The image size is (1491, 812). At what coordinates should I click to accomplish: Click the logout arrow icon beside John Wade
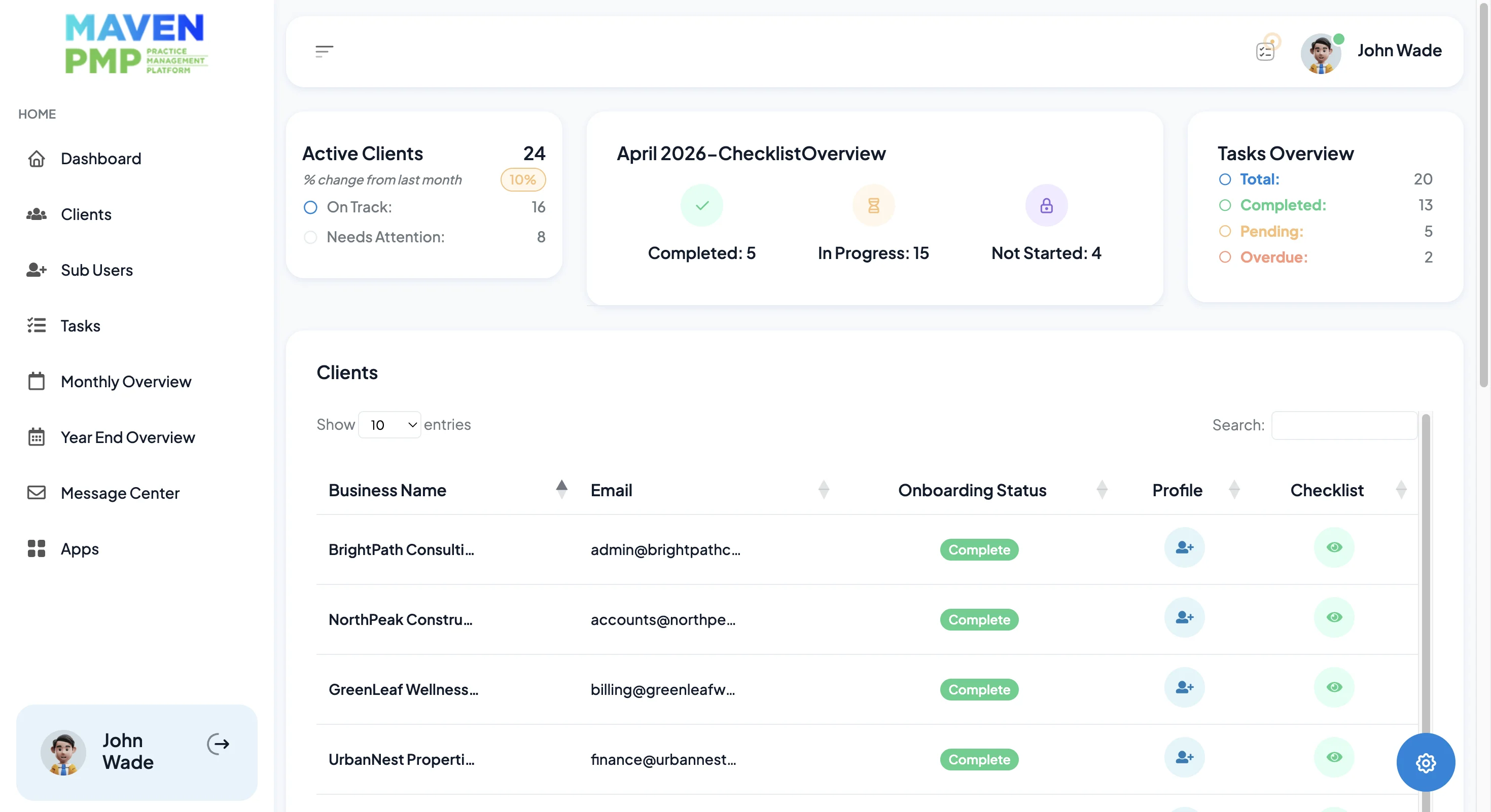tap(219, 744)
